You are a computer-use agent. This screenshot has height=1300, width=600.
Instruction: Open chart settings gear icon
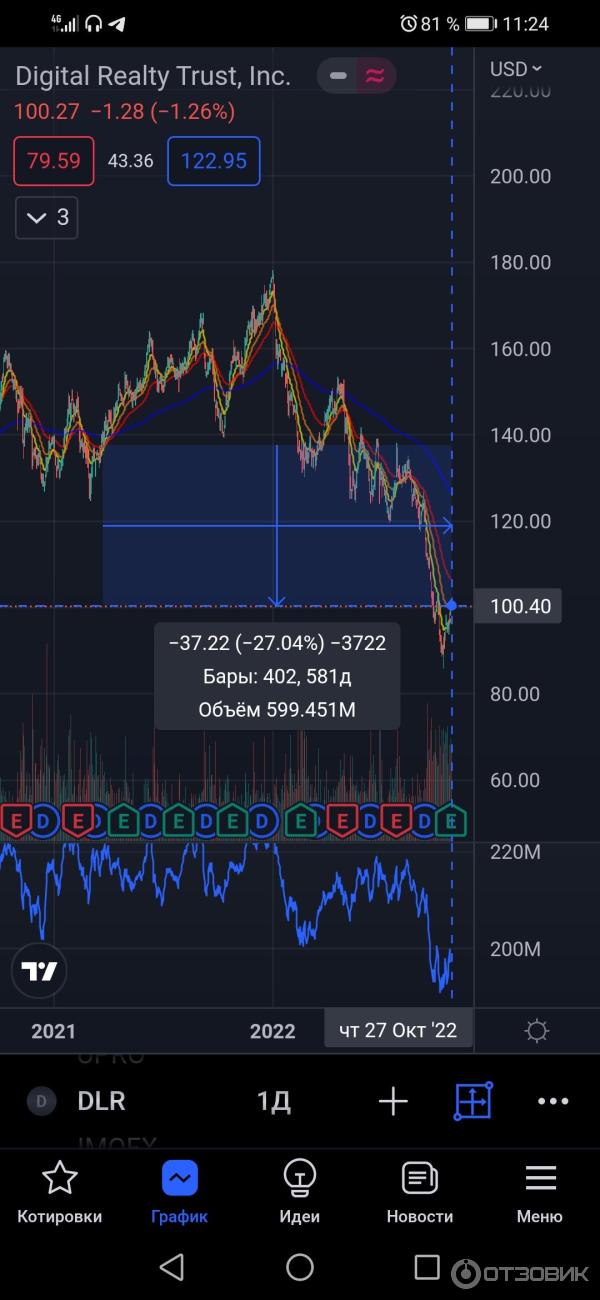(x=537, y=1031)
